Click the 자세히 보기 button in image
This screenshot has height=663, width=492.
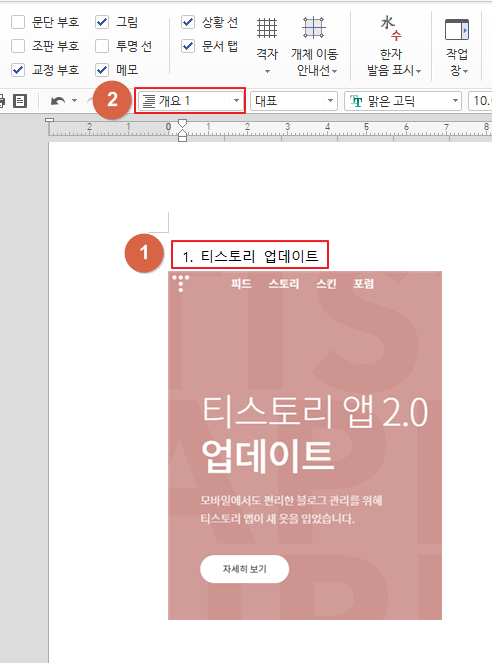[x=244, y=569]
